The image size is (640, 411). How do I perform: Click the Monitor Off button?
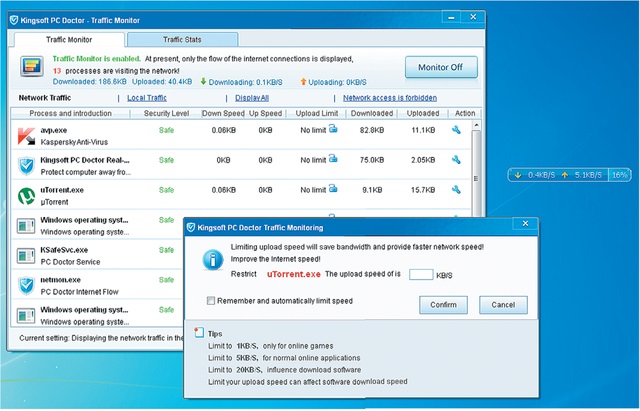click(441, 67)
